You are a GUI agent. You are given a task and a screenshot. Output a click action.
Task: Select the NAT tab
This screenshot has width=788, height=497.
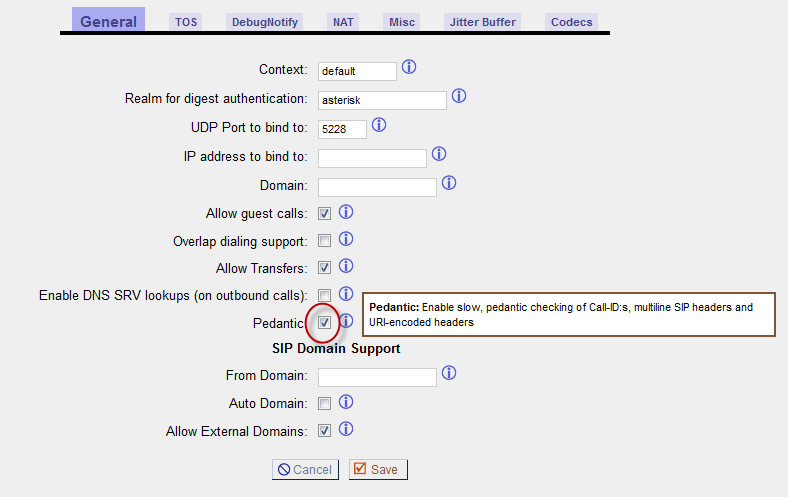tap(343, 22)
